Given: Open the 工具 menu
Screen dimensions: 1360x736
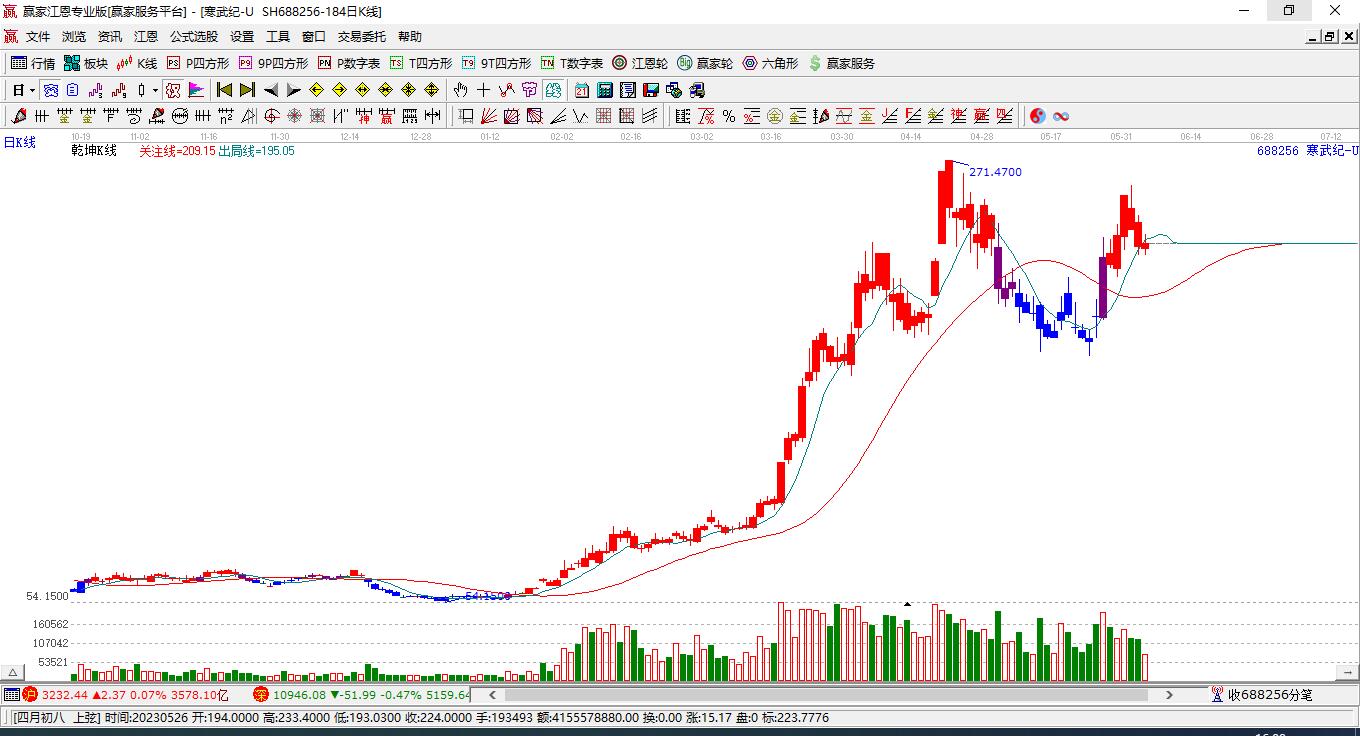Looking at the screenshot, I should pos(278,37).
